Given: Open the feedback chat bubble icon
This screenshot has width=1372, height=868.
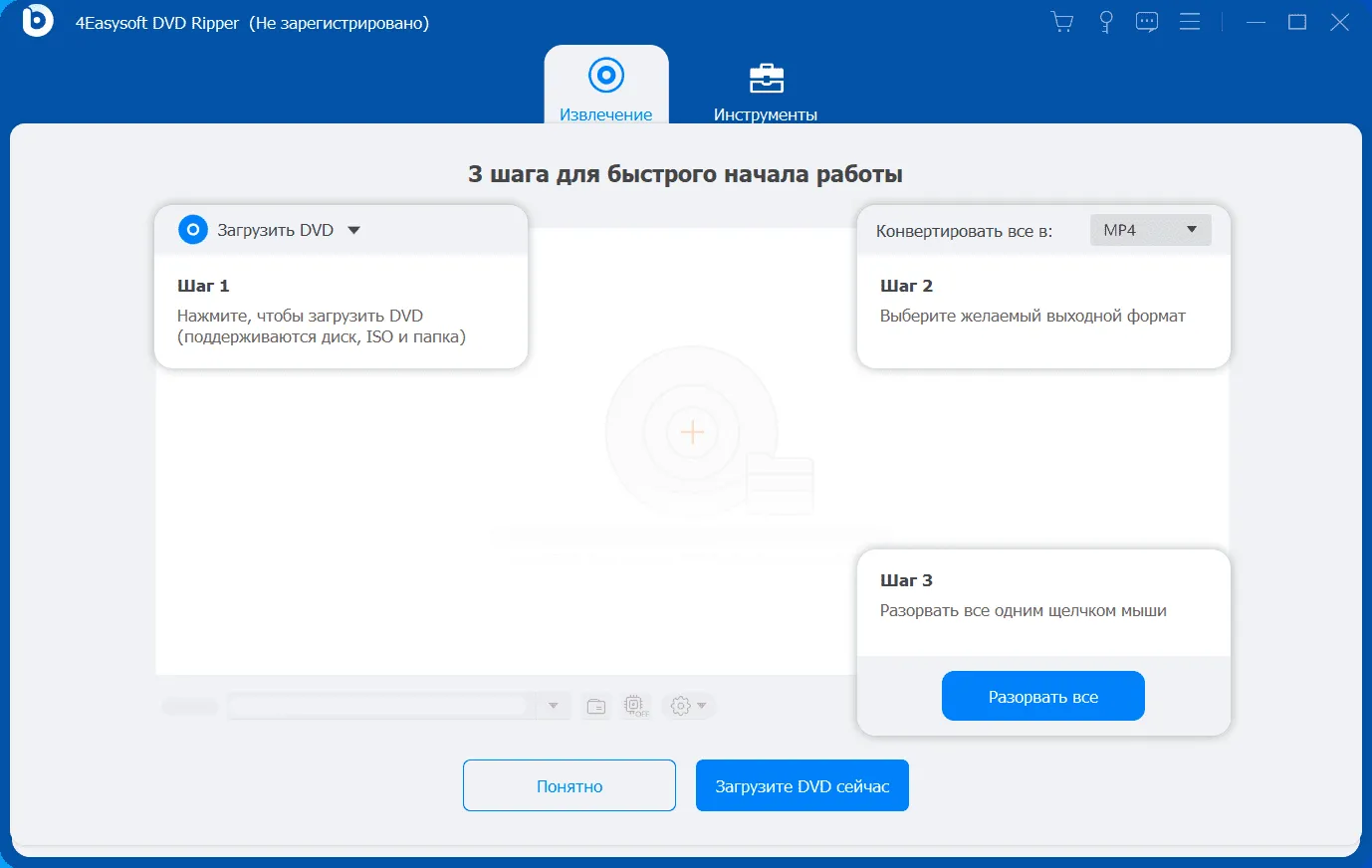Looking at the screenshot, I should click(1147, 22).
